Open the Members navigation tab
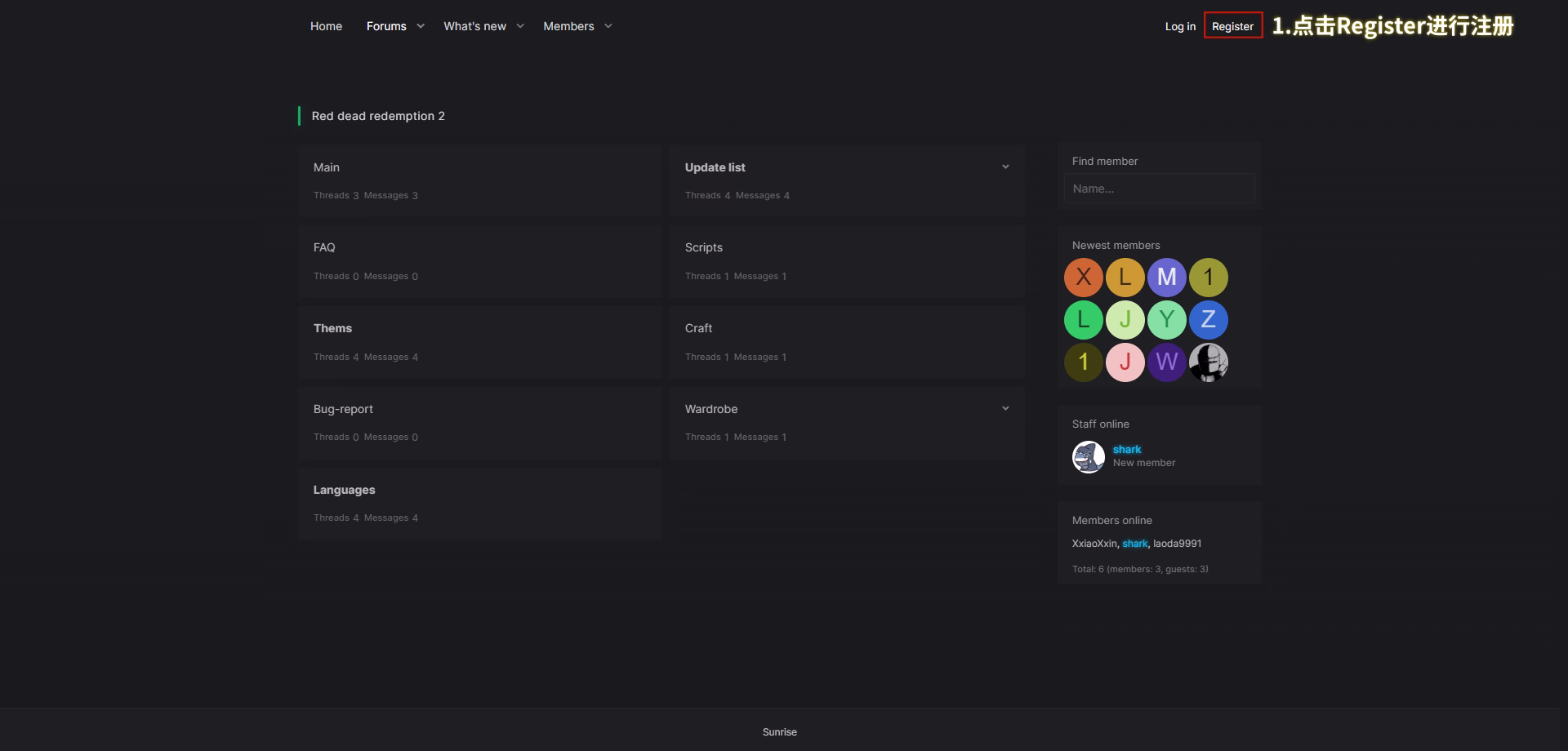 click(568, 26)
